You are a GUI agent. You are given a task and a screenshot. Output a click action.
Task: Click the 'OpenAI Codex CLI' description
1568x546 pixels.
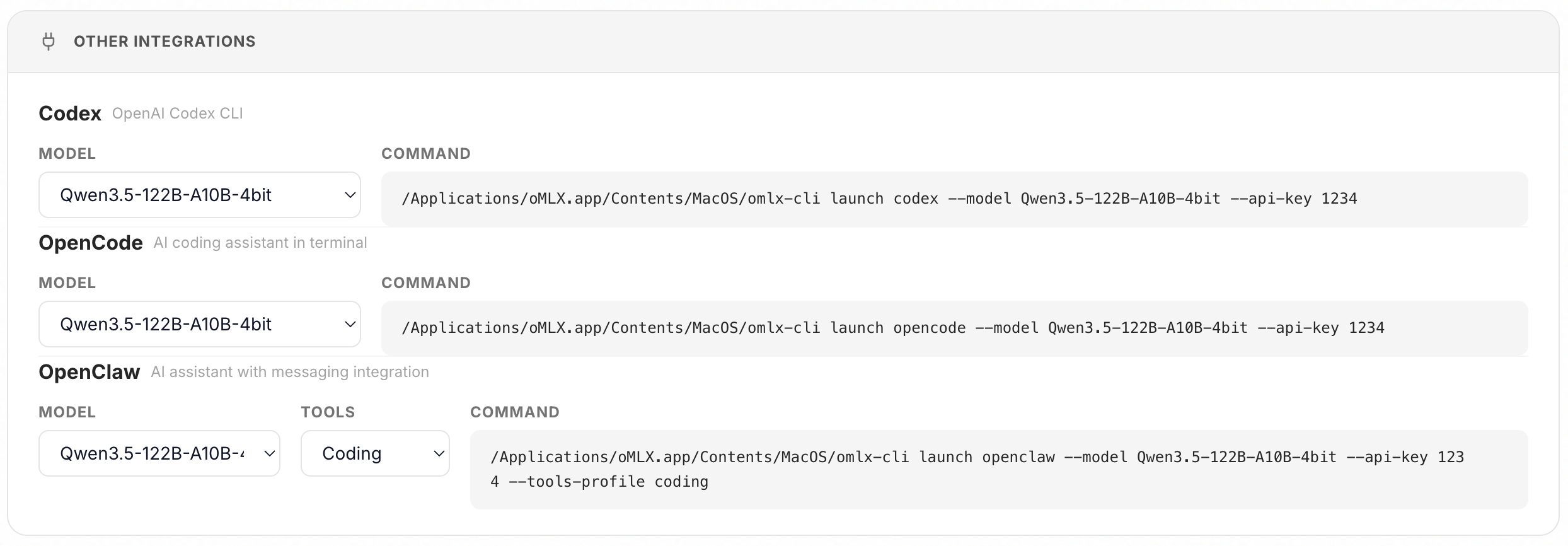tap(178, 113)
